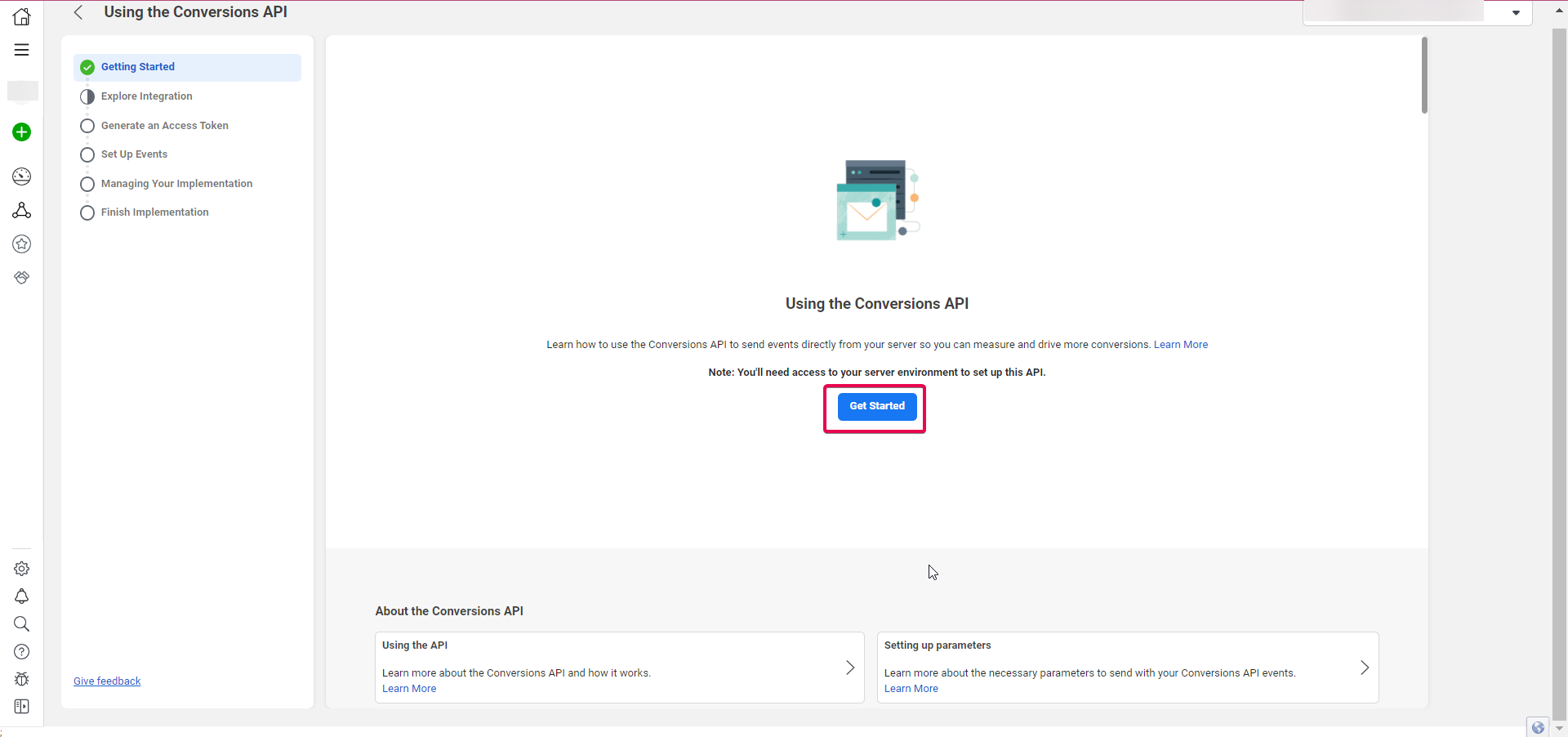Select the Set Up Events step
Image resolution: width=1568 pixels, height=737 pixels.
(134, 154)
